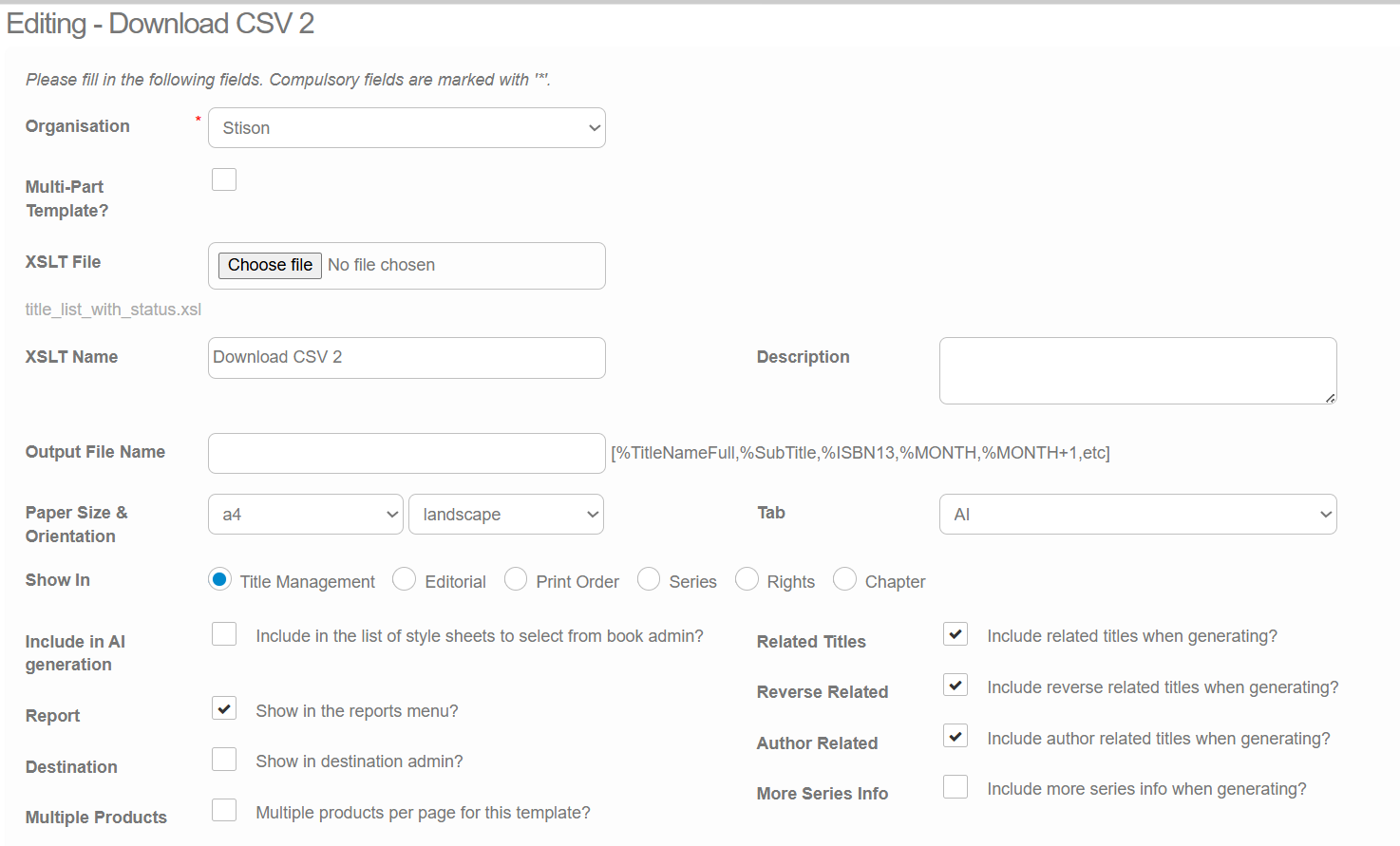Click the Output File Name field
Image resolution: width=1400 pixels, height=846 pixels.
[x=406, y=453]
